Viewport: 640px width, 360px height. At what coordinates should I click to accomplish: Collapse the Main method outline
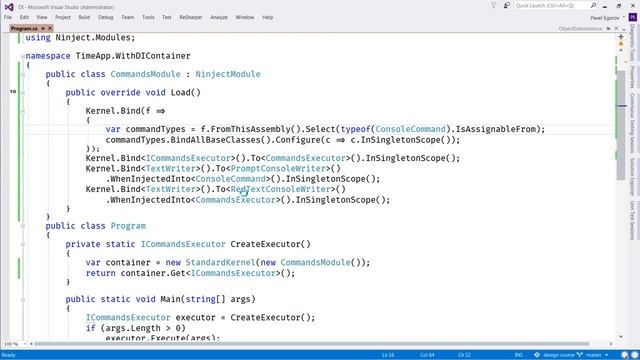click(x=23, y=300)
